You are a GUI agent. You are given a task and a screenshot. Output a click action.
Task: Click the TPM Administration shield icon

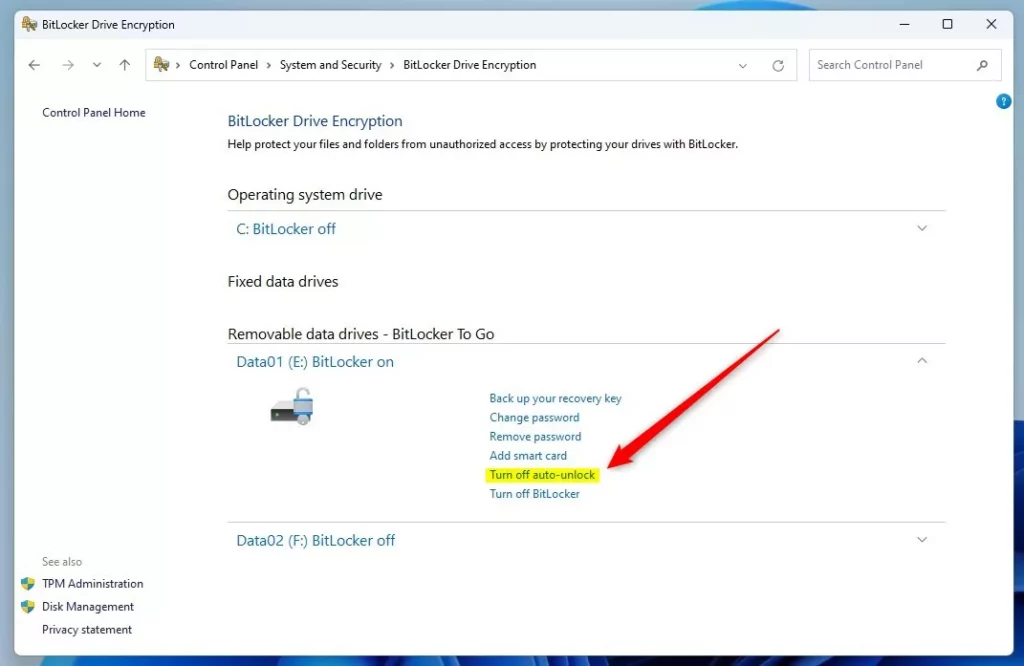coord(27,584)
